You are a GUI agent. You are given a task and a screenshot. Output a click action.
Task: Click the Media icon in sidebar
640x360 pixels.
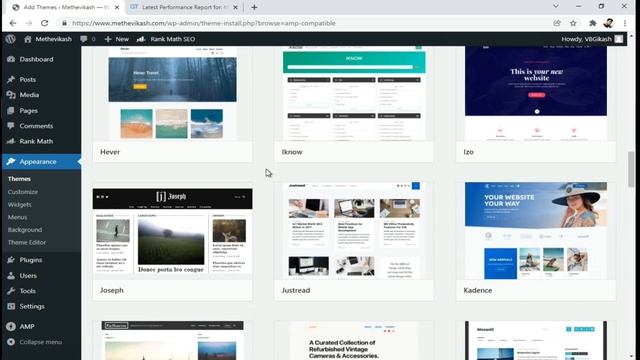(11, 95)
